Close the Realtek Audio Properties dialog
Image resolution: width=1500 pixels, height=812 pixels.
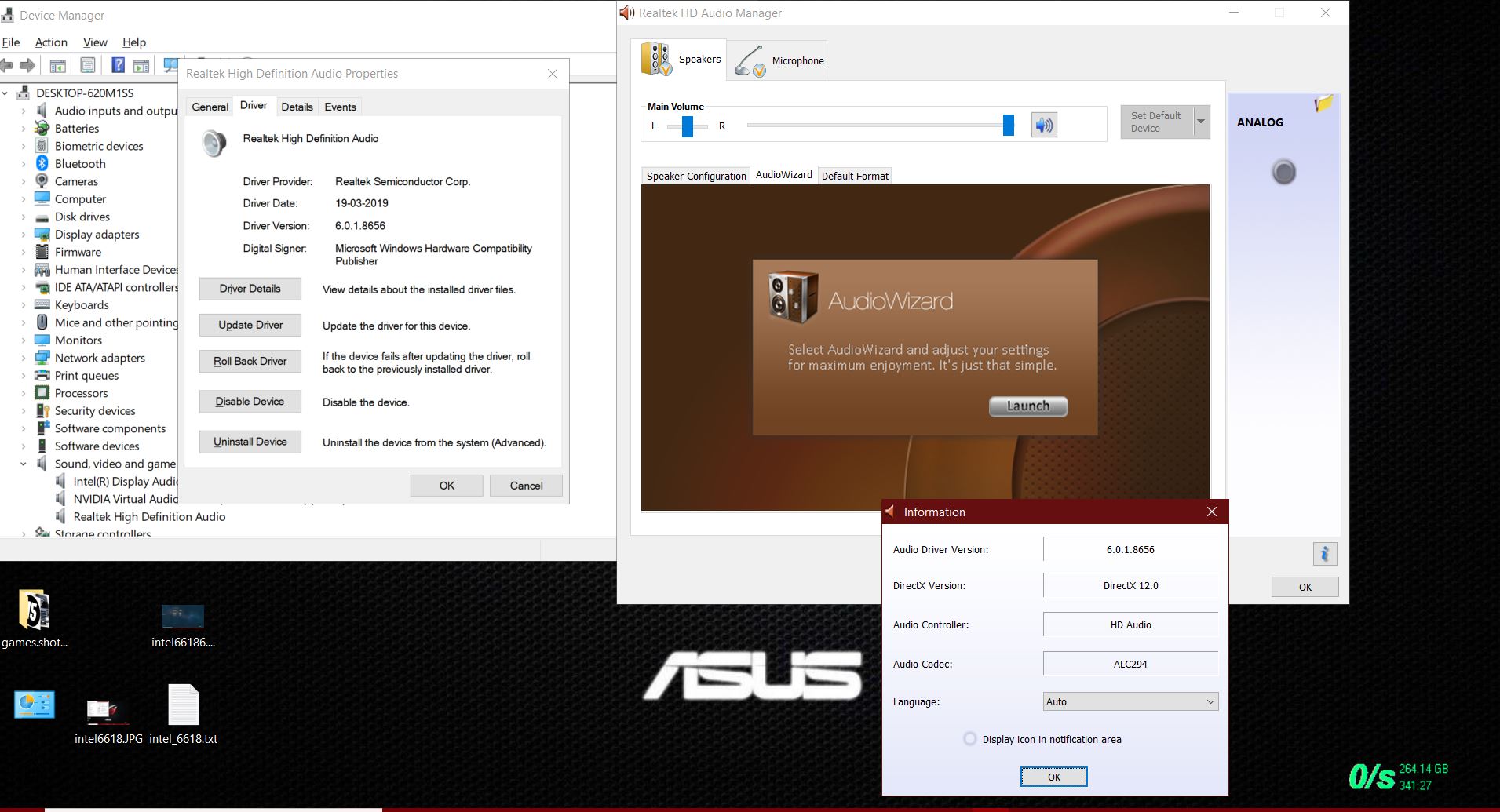pos(552,74)
